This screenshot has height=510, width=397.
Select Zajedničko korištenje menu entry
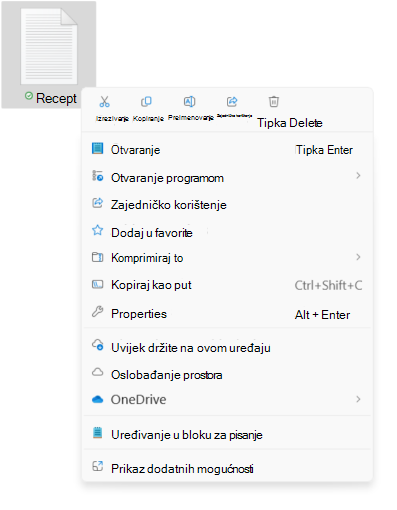227,205
